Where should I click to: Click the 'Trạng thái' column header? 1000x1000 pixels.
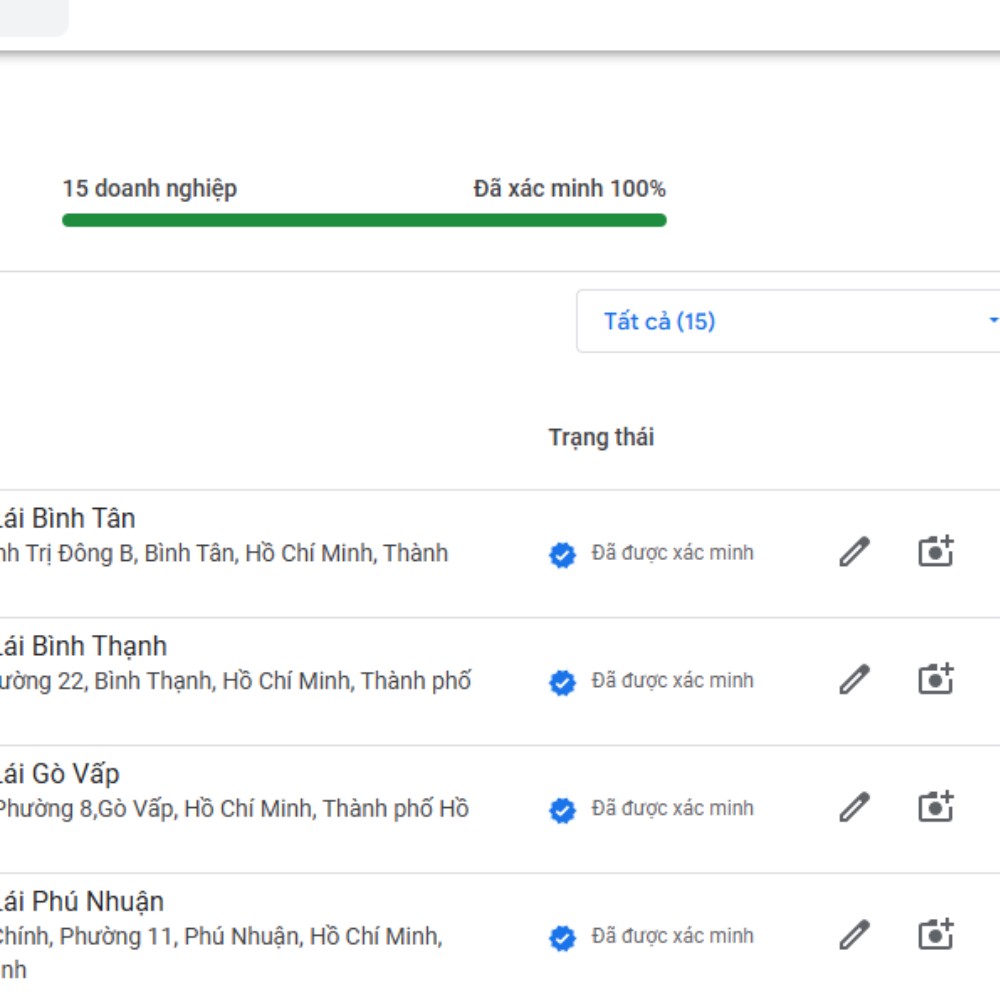[x=601, y=437]
